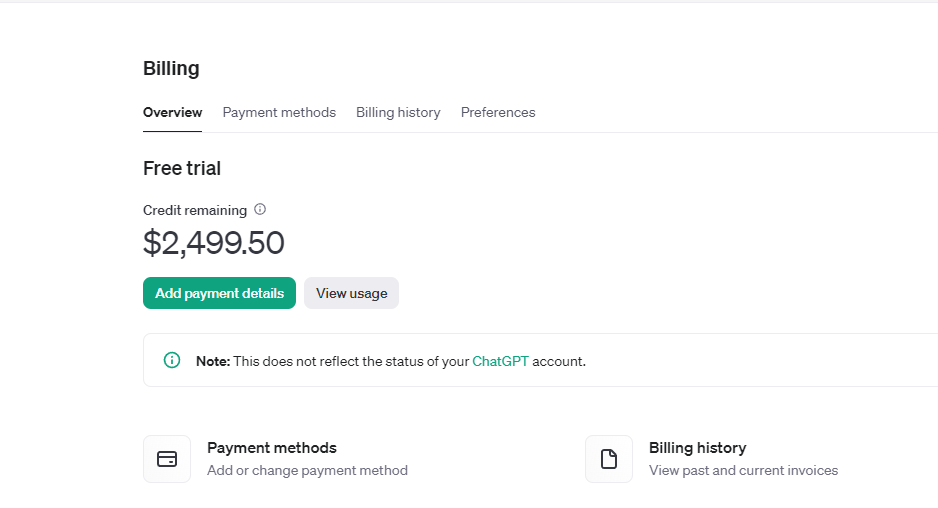This screenshot has width=938, height=508.
Task: Click the Add payment details button
Action: (x=220, y=293)
